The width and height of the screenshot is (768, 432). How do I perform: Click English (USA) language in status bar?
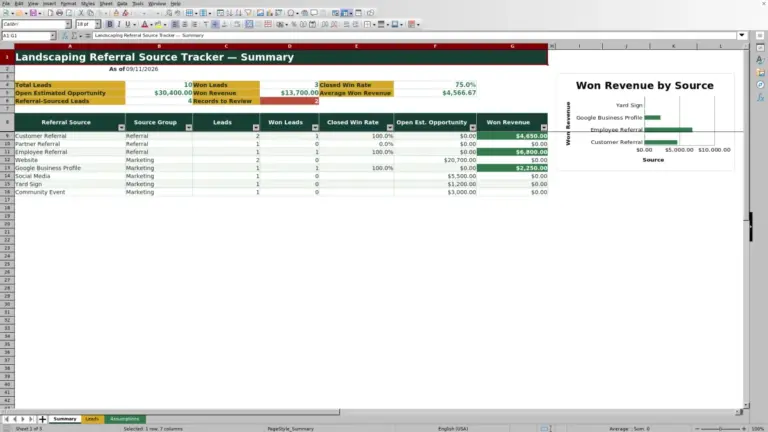pyautogui.click(x=453, y=429)
